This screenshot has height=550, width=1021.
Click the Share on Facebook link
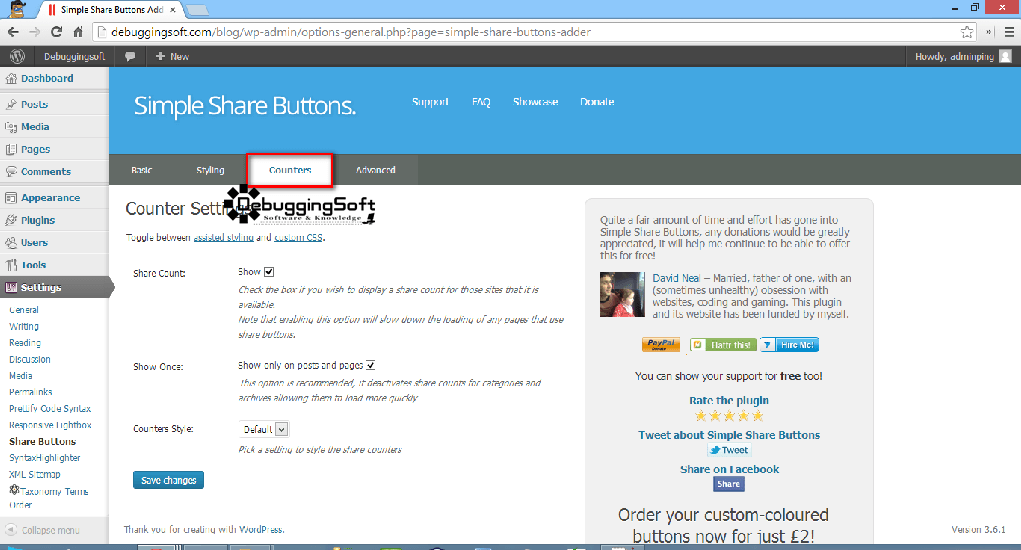729,469
